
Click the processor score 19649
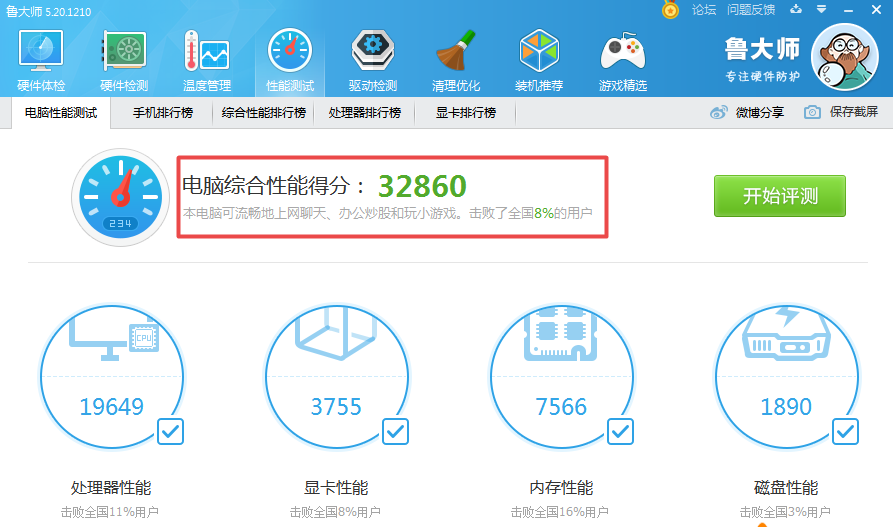tap(112, 407)
